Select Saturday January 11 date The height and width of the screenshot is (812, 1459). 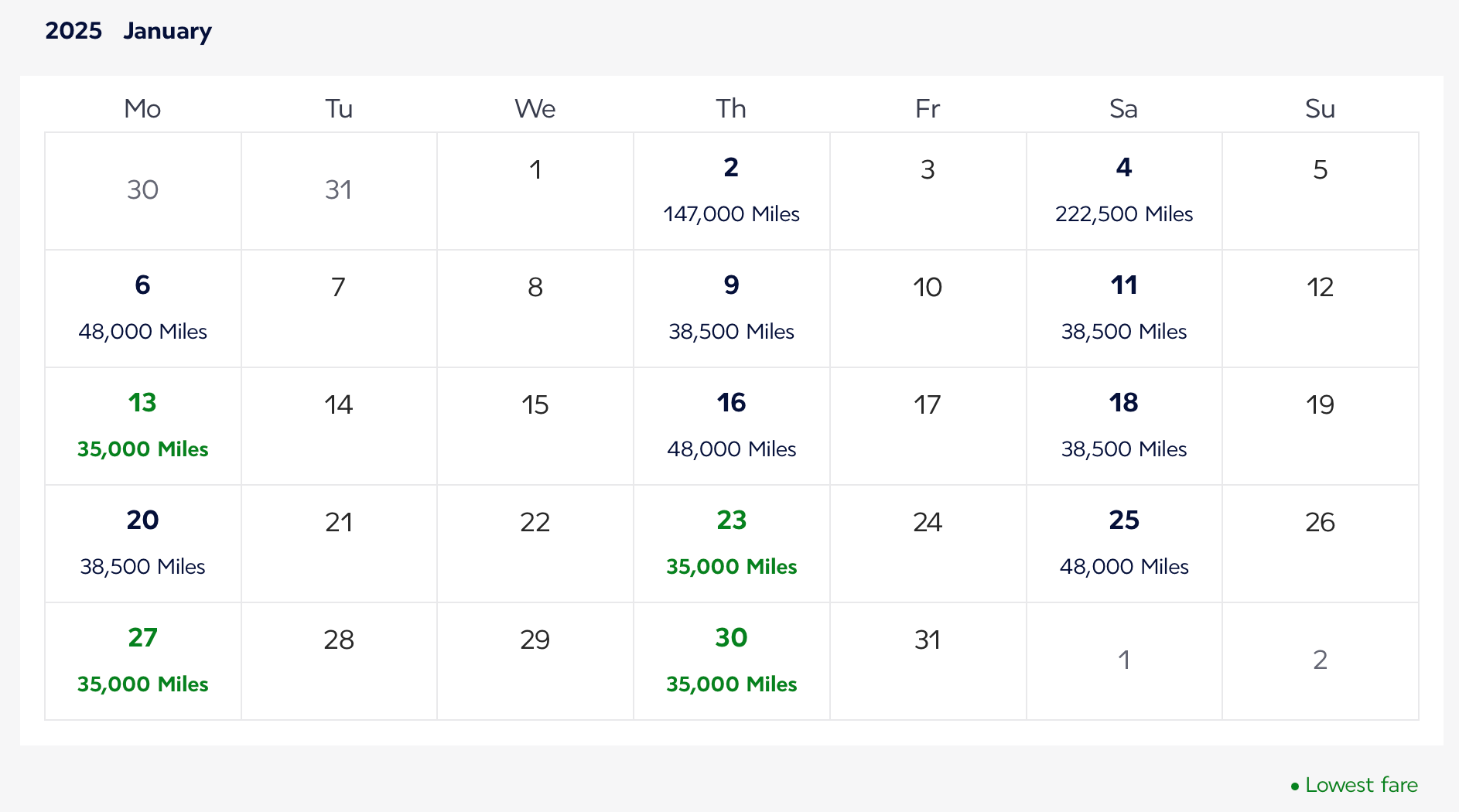[x=1123, y=309]
